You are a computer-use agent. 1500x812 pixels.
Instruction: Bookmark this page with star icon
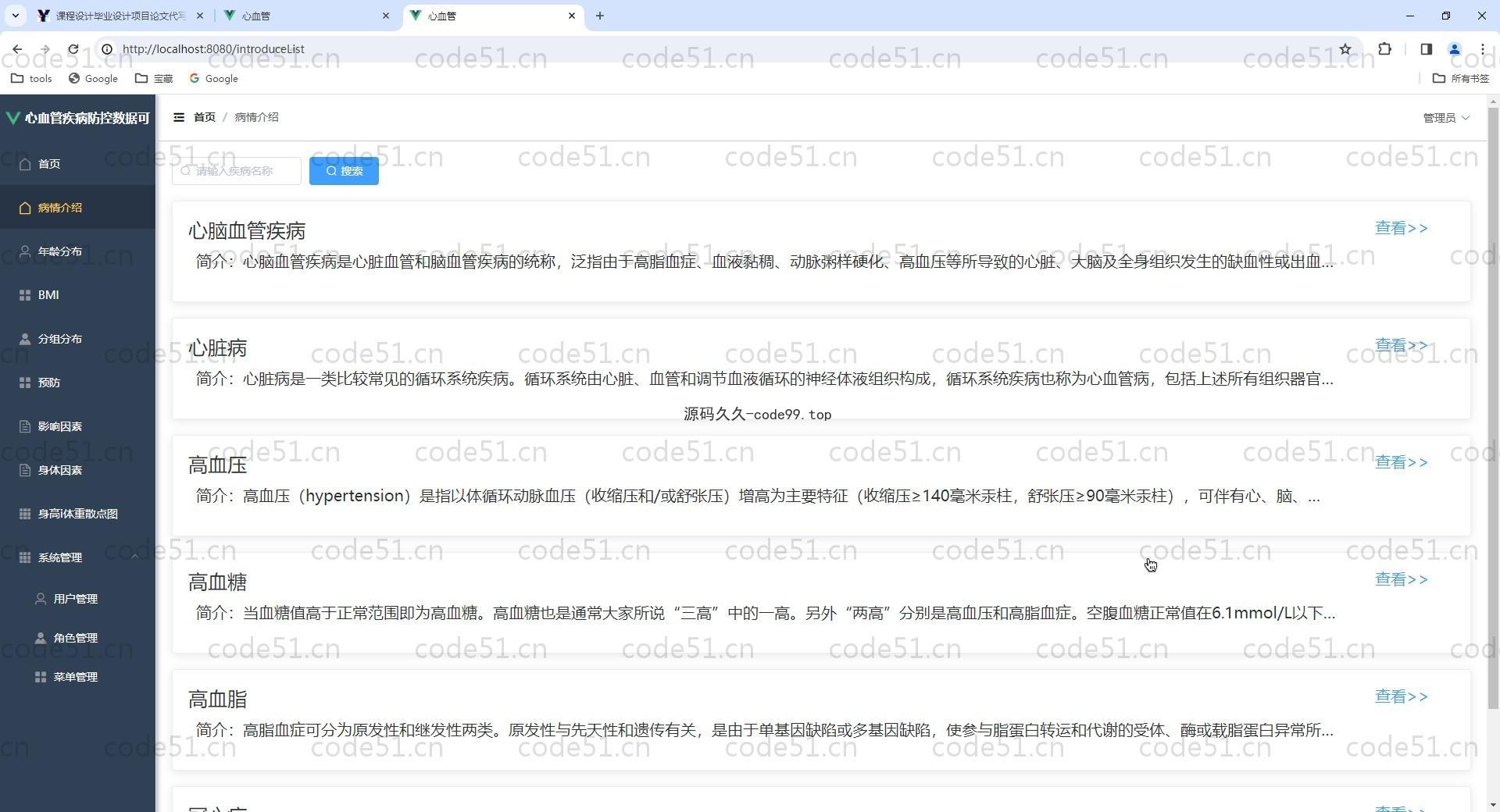tap(1345, 49)
